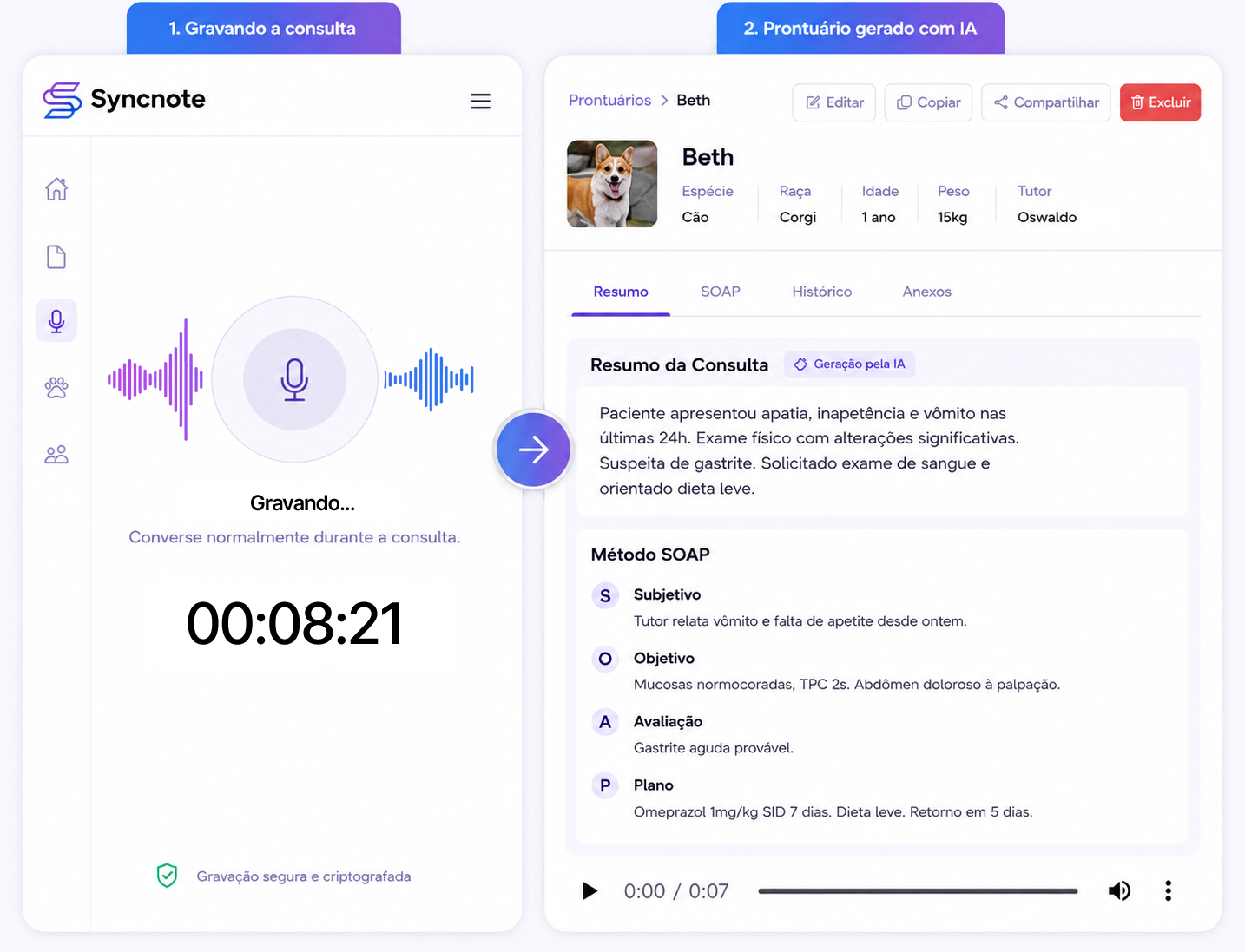Click the consultation summary paragraph text
The height and width of the screenshot is (952, 1245).
[x=809, y=451]
